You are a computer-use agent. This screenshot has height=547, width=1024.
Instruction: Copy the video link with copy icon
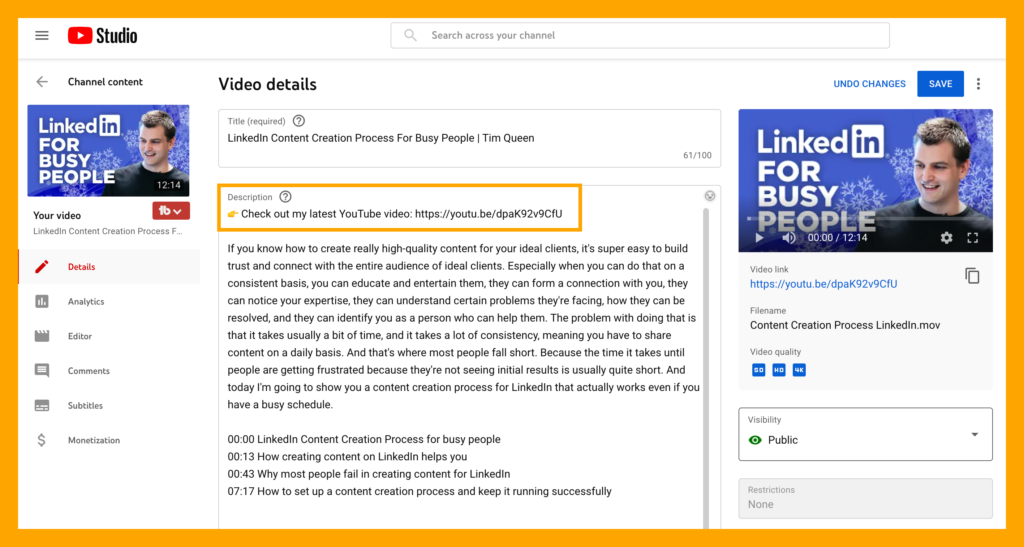click(972, 276)
